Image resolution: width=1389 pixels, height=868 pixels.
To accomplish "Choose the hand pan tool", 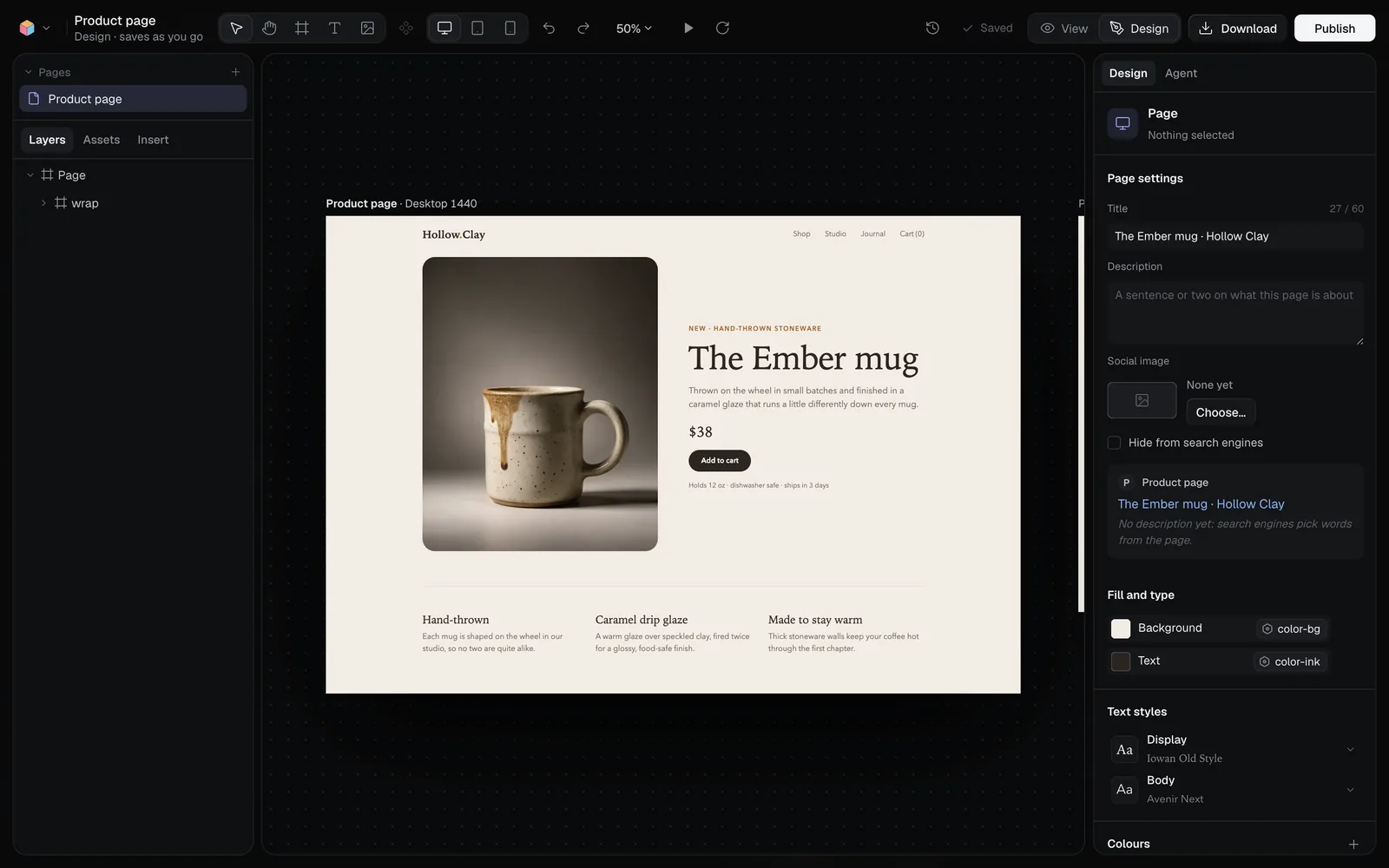I will click(269, 28).
